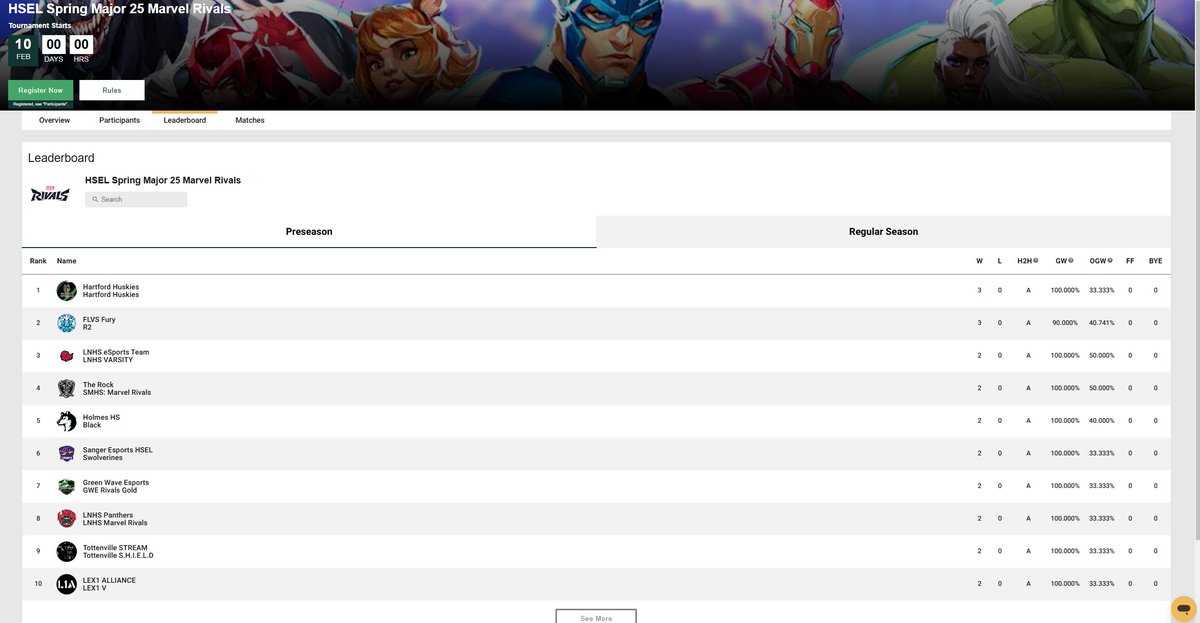
Task: Select the Preseason standings tab
Action: point(309,231)
